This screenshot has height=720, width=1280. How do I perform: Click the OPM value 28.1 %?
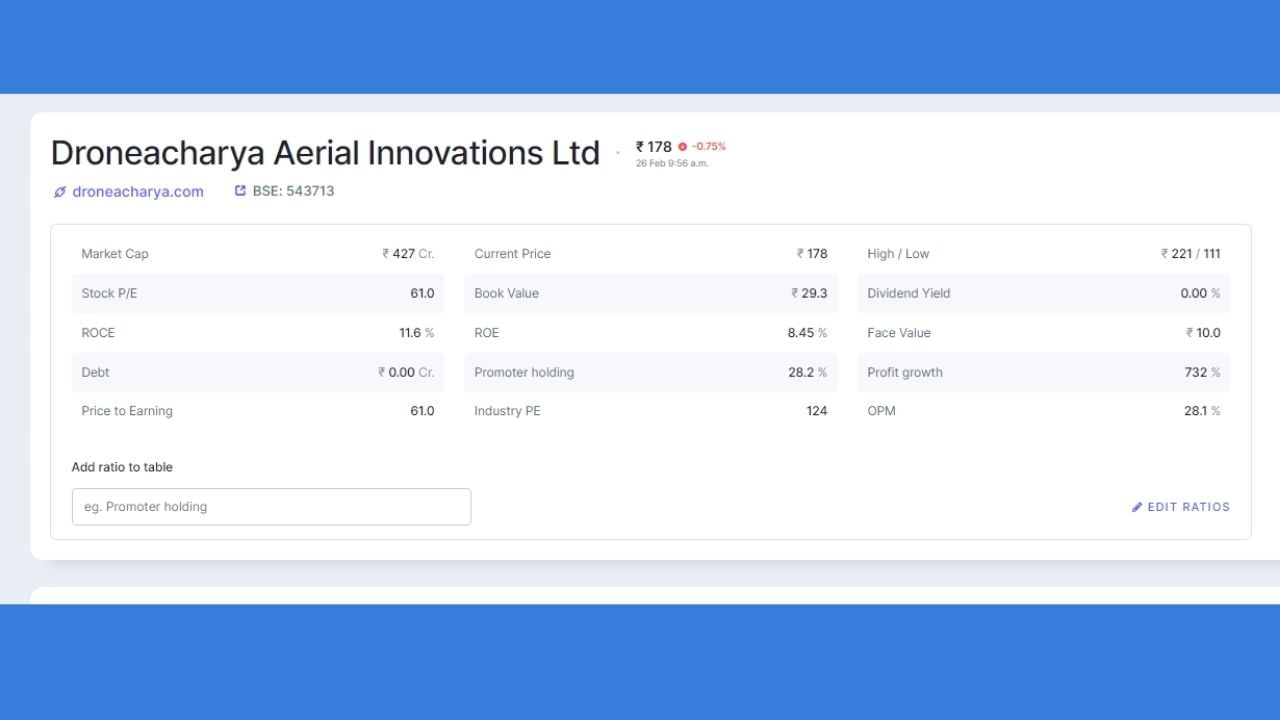pyautogui.click(x=1202, y=411)
